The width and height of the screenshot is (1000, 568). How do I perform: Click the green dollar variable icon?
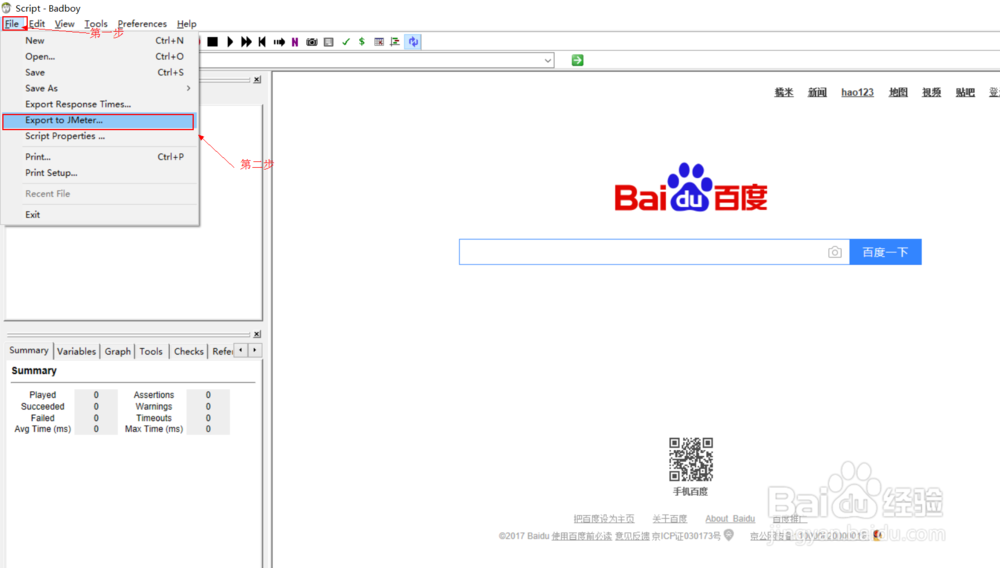pos(362,42)
